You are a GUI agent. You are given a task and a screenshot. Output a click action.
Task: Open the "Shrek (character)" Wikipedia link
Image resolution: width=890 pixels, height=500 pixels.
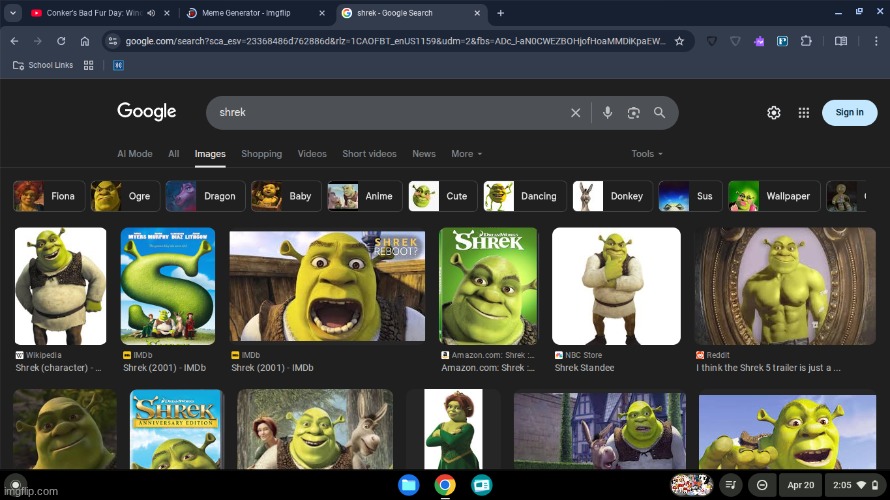point(58,368)
